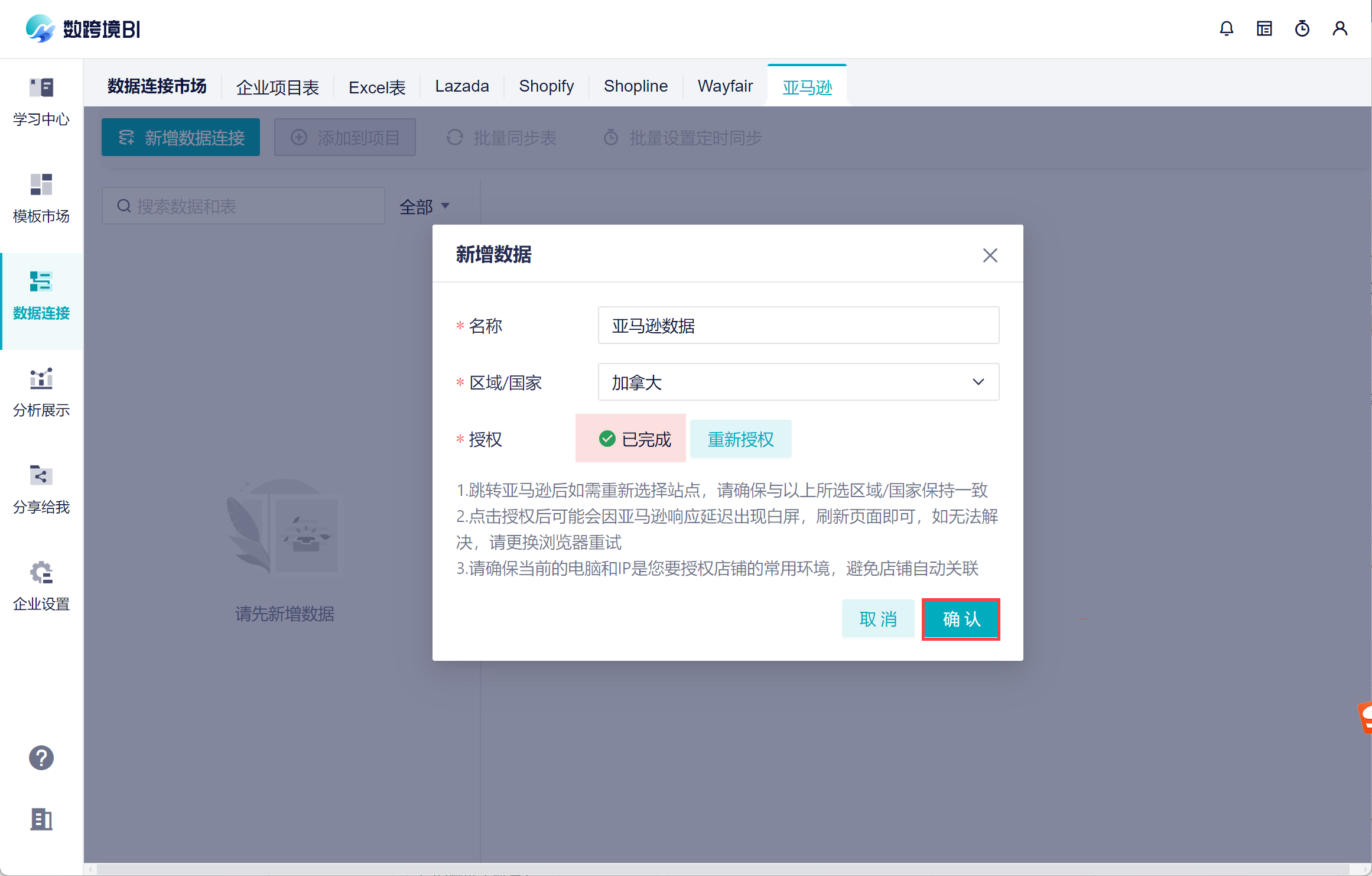Image resolution: width=1372 pixels, height=876 pixels.
Task: Go to 学习中心 in the sidebar
Action: click(41, 102)
